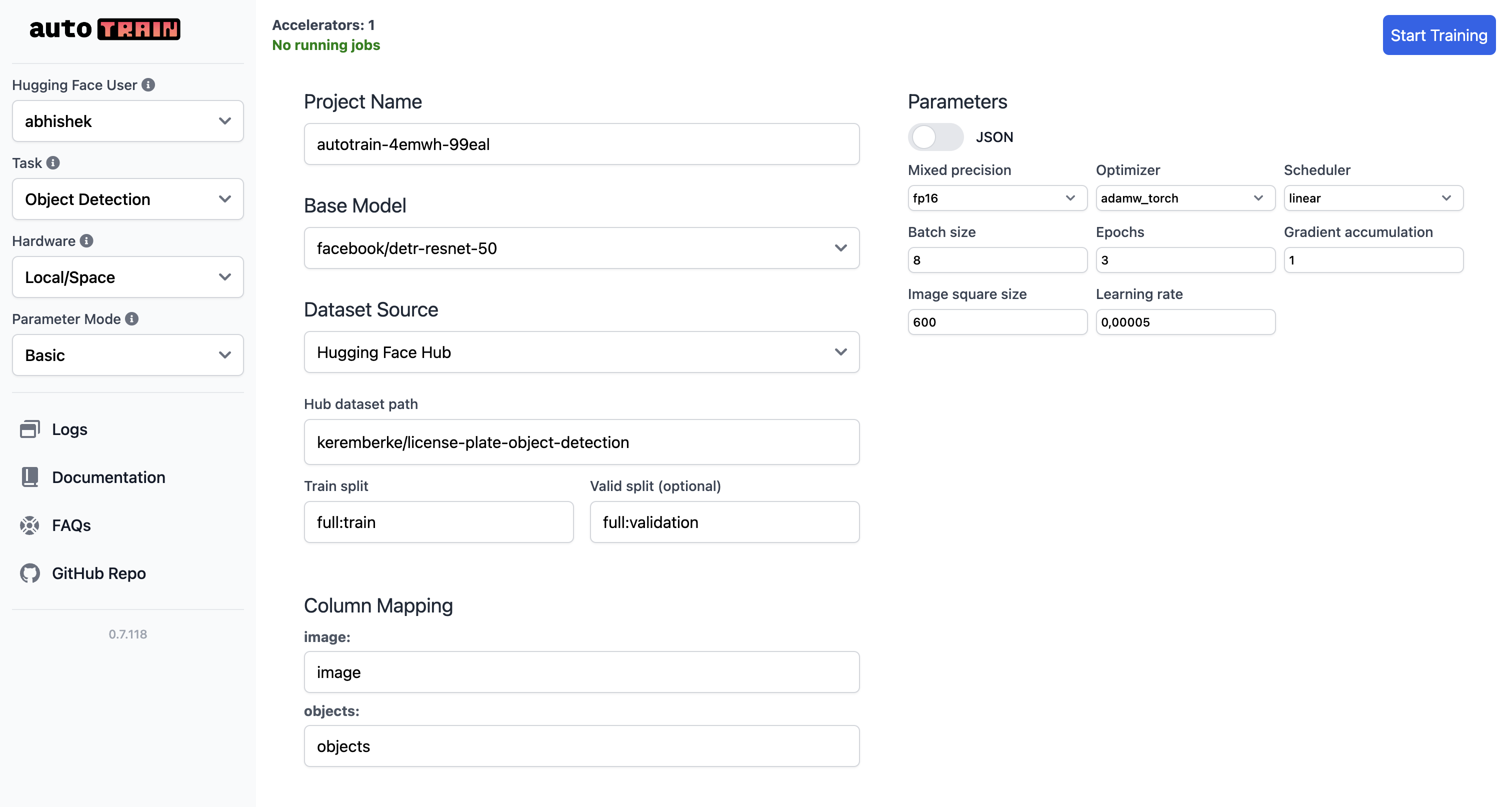Open the Task dropdown showing Object Detection
This screenshot has height=807, width=1512.
click(x=128, y=199)
